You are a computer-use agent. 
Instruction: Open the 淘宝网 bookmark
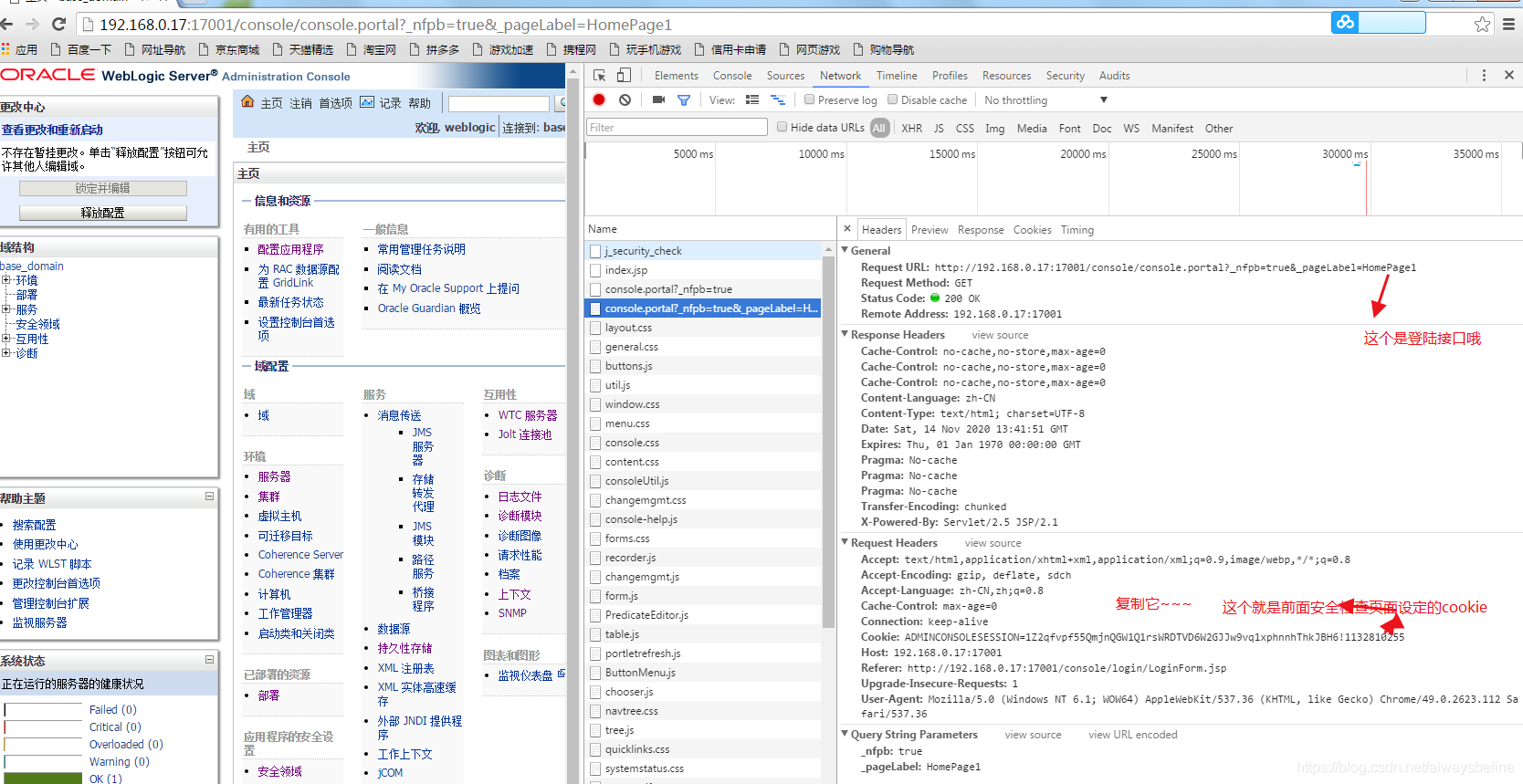[371, 49]
